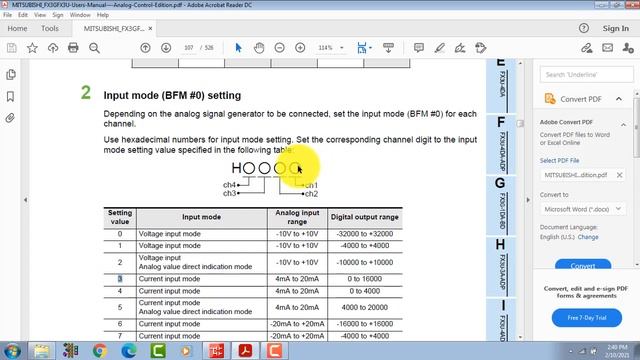Click the page number field 107
The width and height of the screenshot is (640, 360).
189,48
